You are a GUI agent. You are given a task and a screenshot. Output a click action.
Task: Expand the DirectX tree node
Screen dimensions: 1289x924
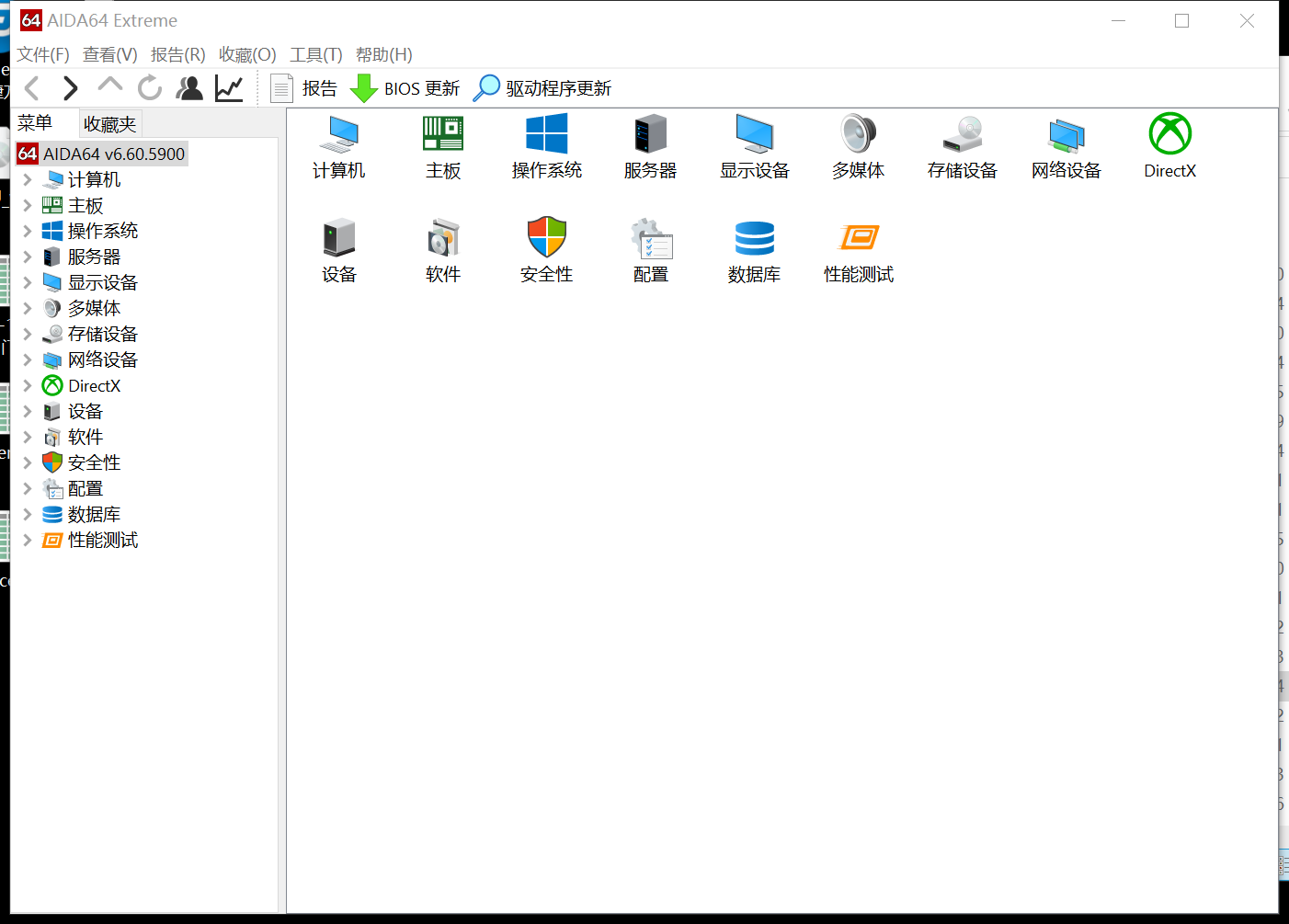tap(28, 385)
